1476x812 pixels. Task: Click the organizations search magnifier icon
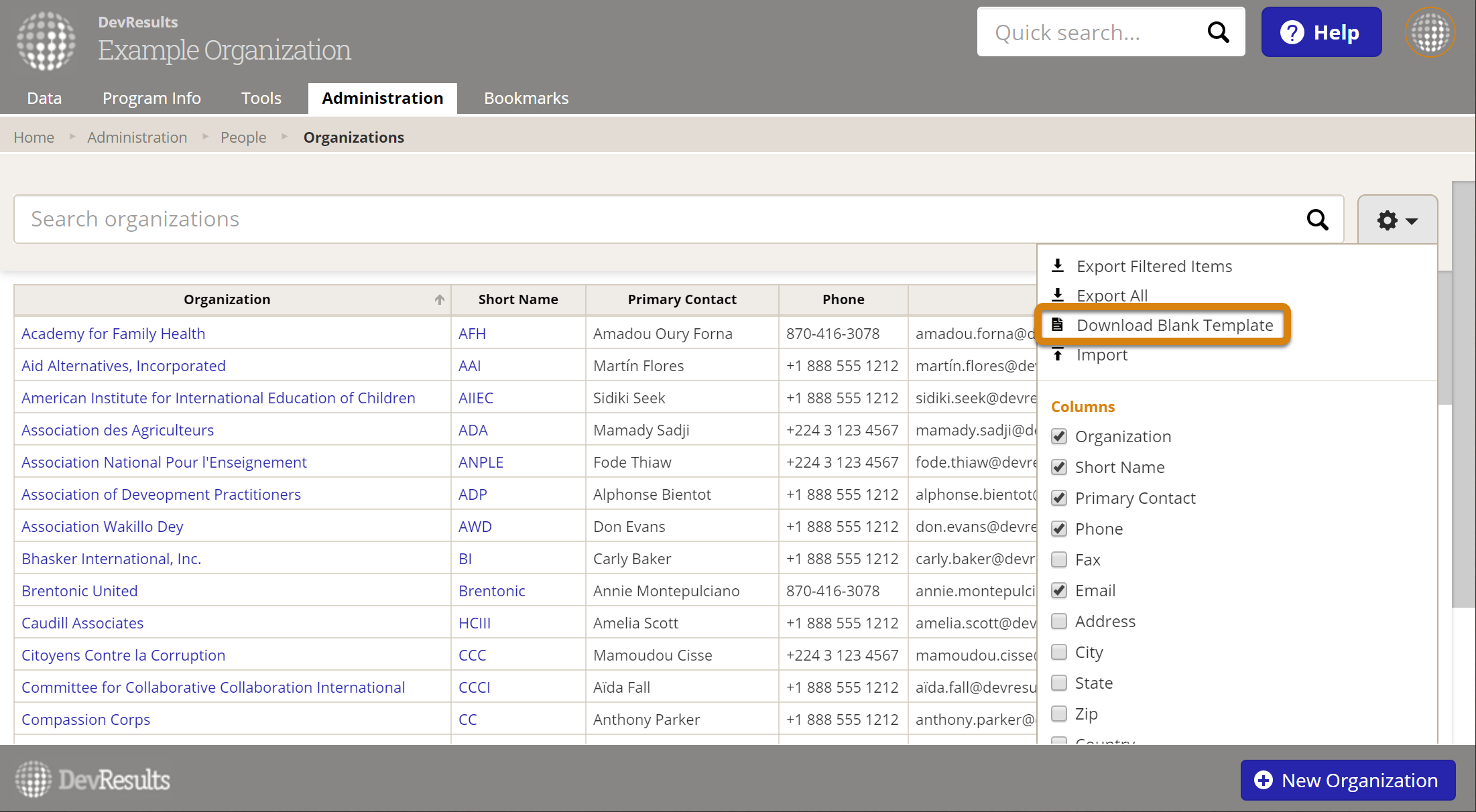pos(1317,220)
